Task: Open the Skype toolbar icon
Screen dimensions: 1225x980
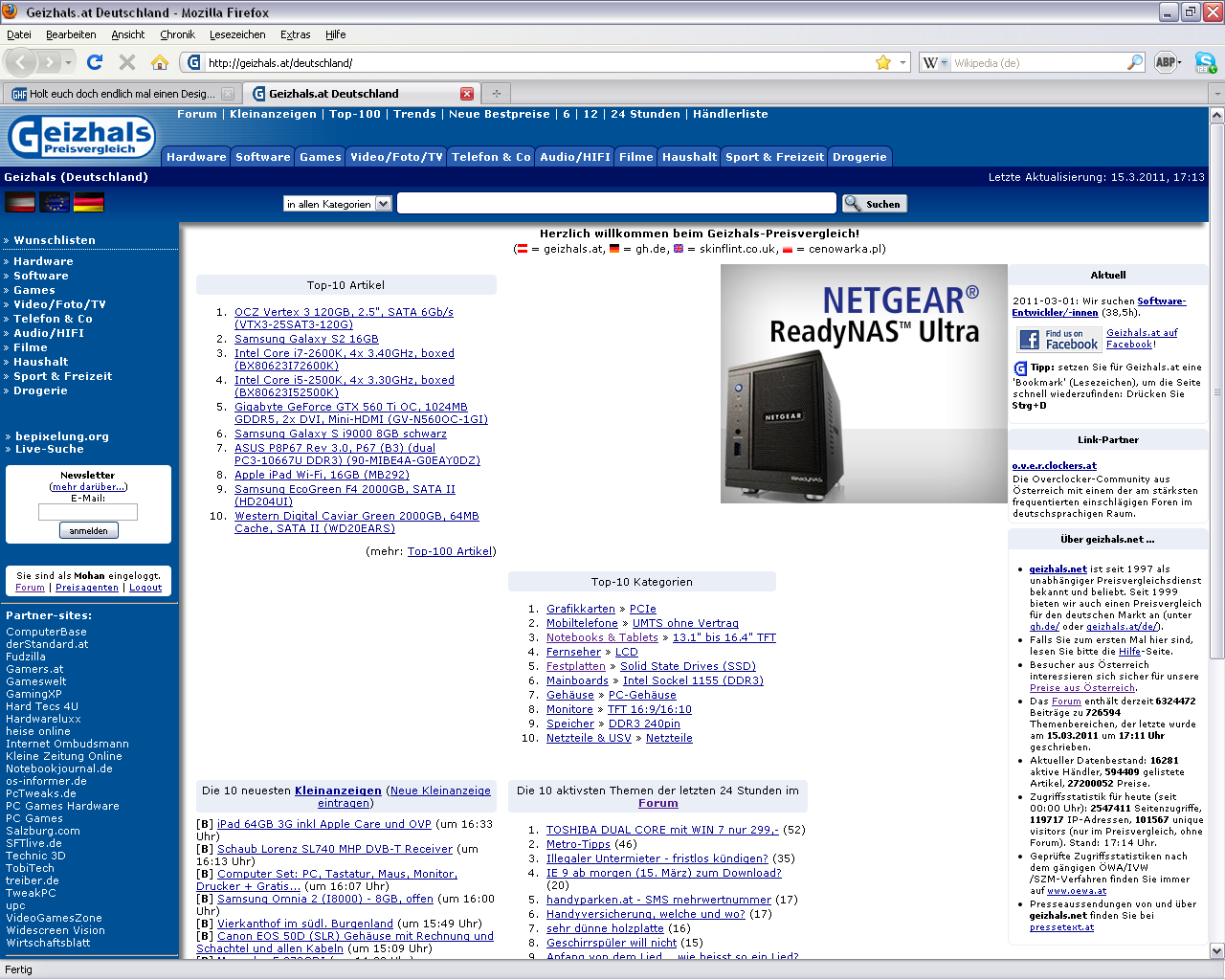Action: [x=1205, y=62]
